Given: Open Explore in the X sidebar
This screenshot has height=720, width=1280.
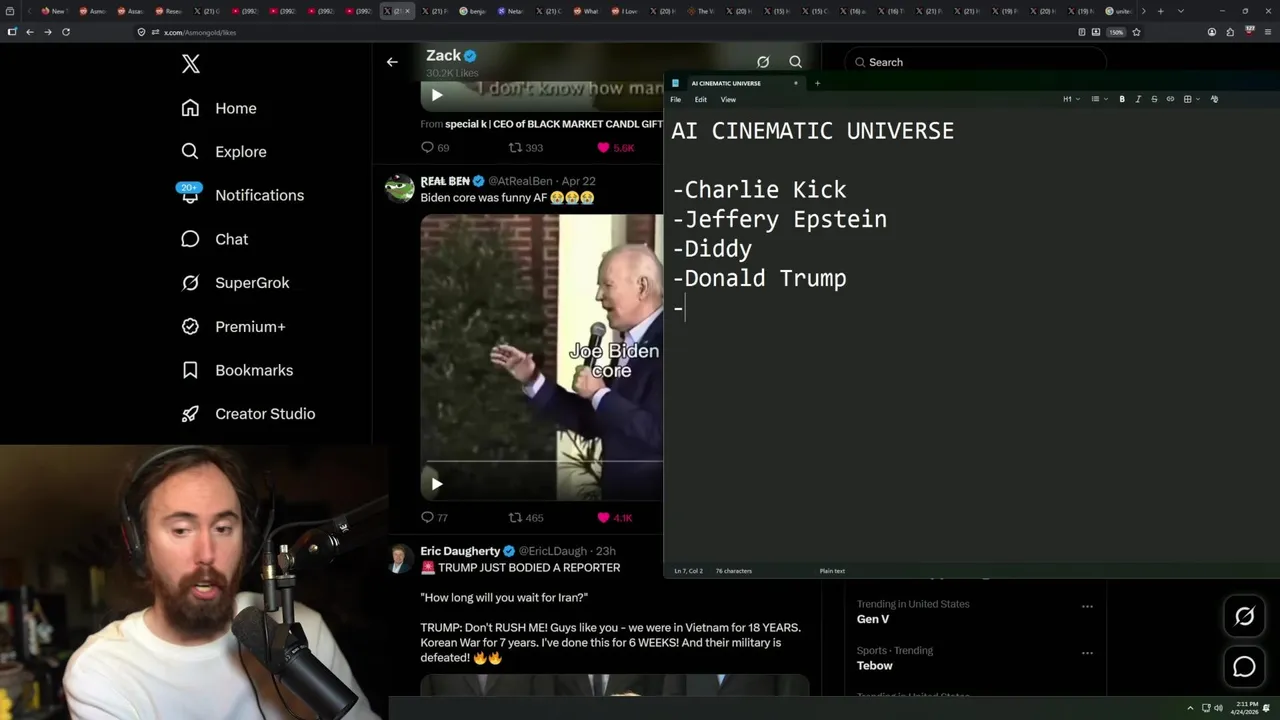Looking at the screenshot, I should coord(224,152).
